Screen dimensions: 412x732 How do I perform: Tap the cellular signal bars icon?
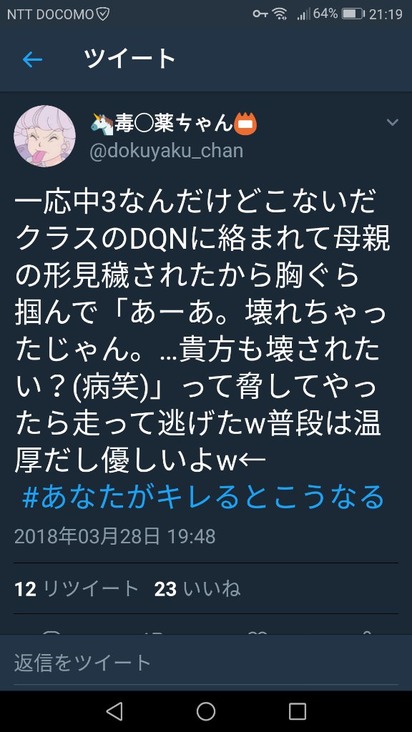[x=303, y=15]
